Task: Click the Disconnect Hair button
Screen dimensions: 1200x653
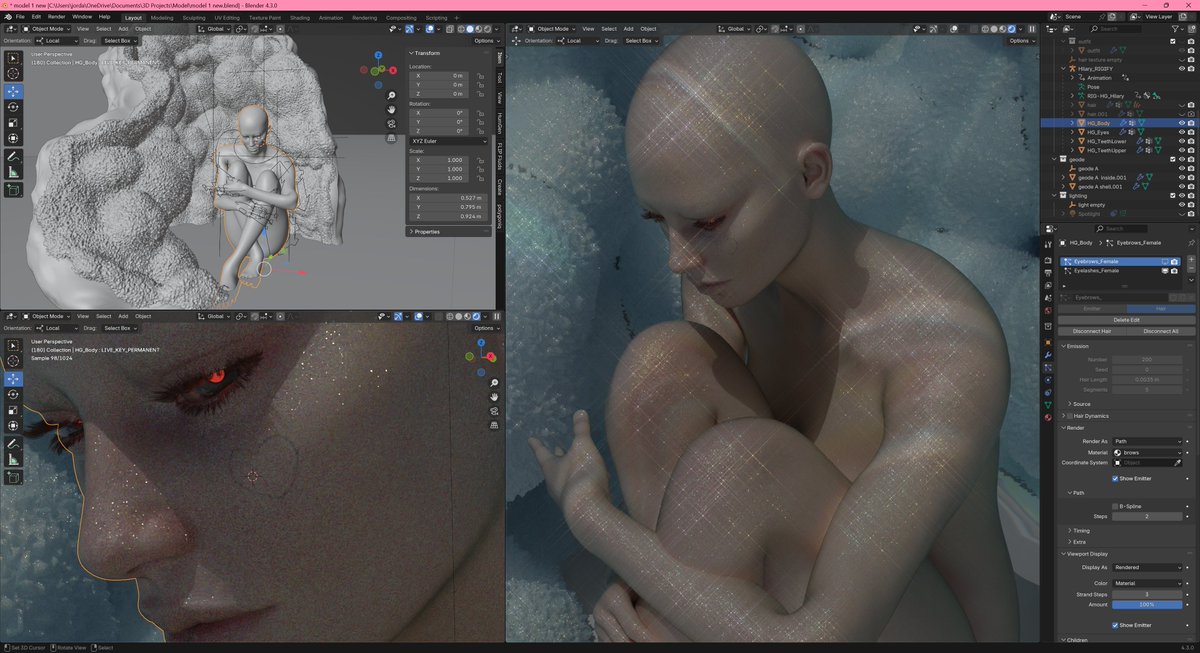Action: [1092, 331]
